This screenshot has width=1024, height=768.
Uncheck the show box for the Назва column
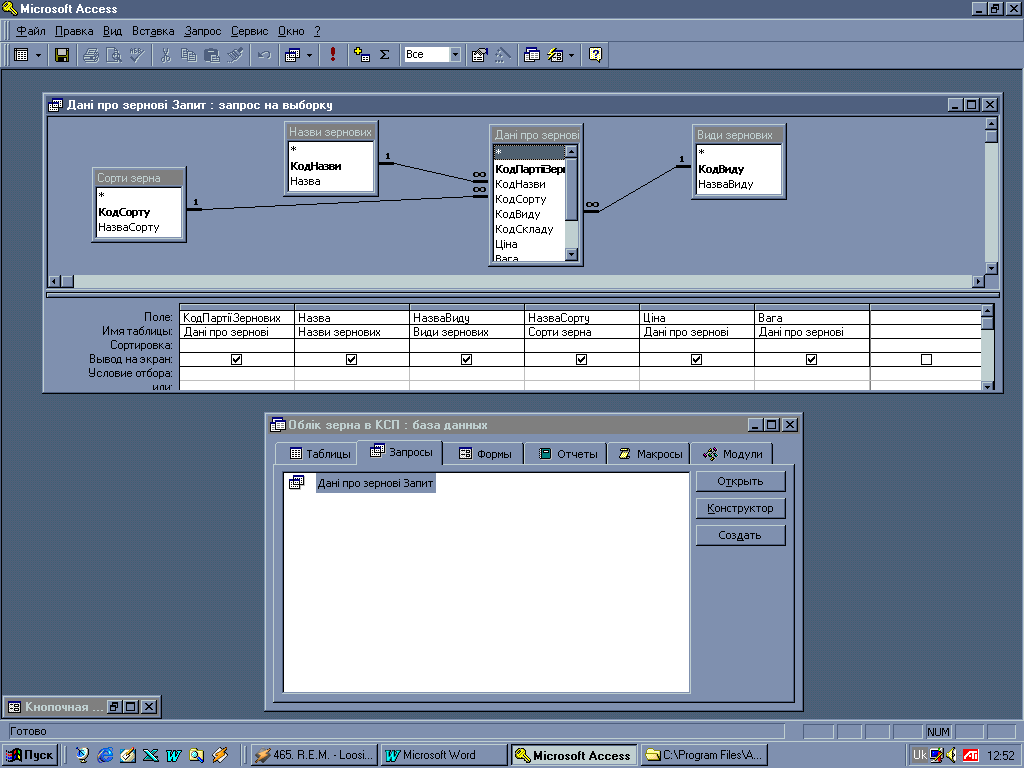pos(351,360)
